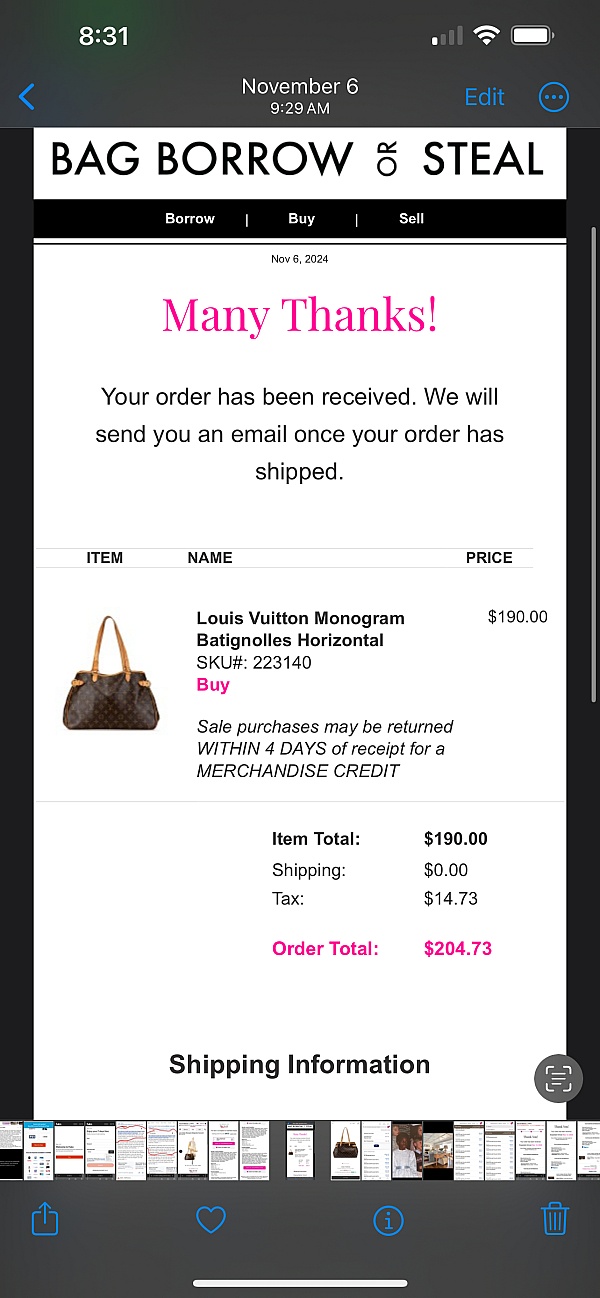Select the handbag photo thumbnail in filmstrip
600x1298 pixels.
[345, 1150]
